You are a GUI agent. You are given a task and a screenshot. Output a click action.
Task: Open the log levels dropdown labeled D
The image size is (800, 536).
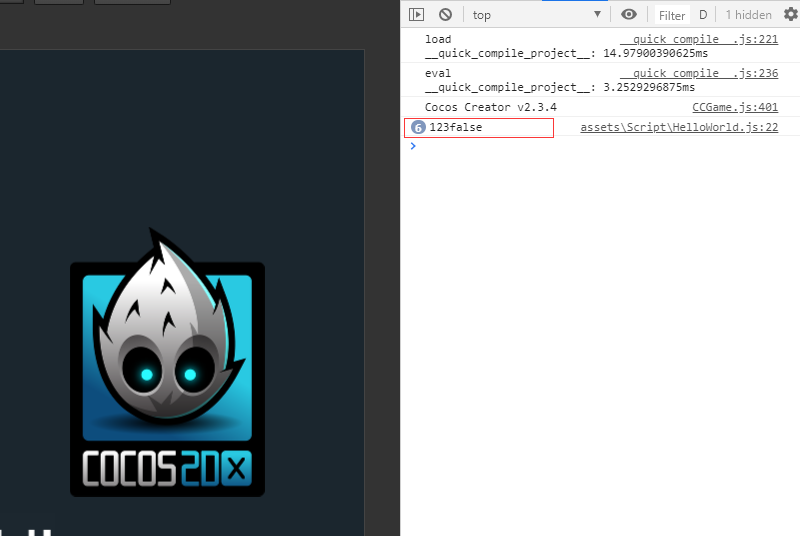coord(703,15)
